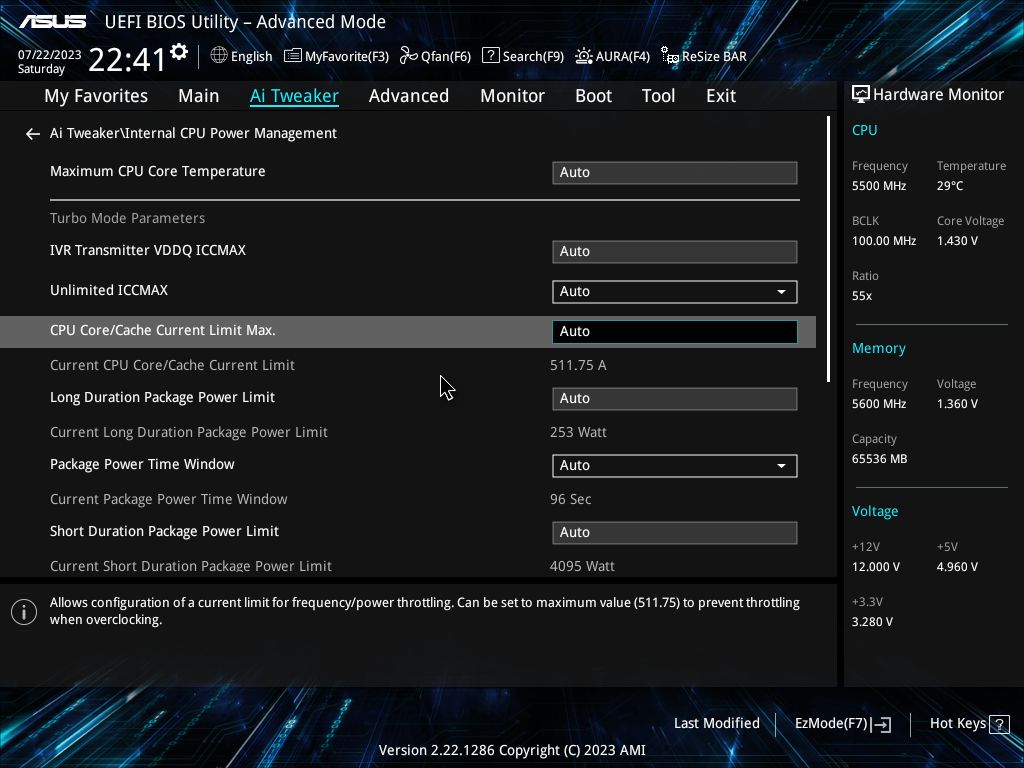Open the Advanced tab

[409, 96]
